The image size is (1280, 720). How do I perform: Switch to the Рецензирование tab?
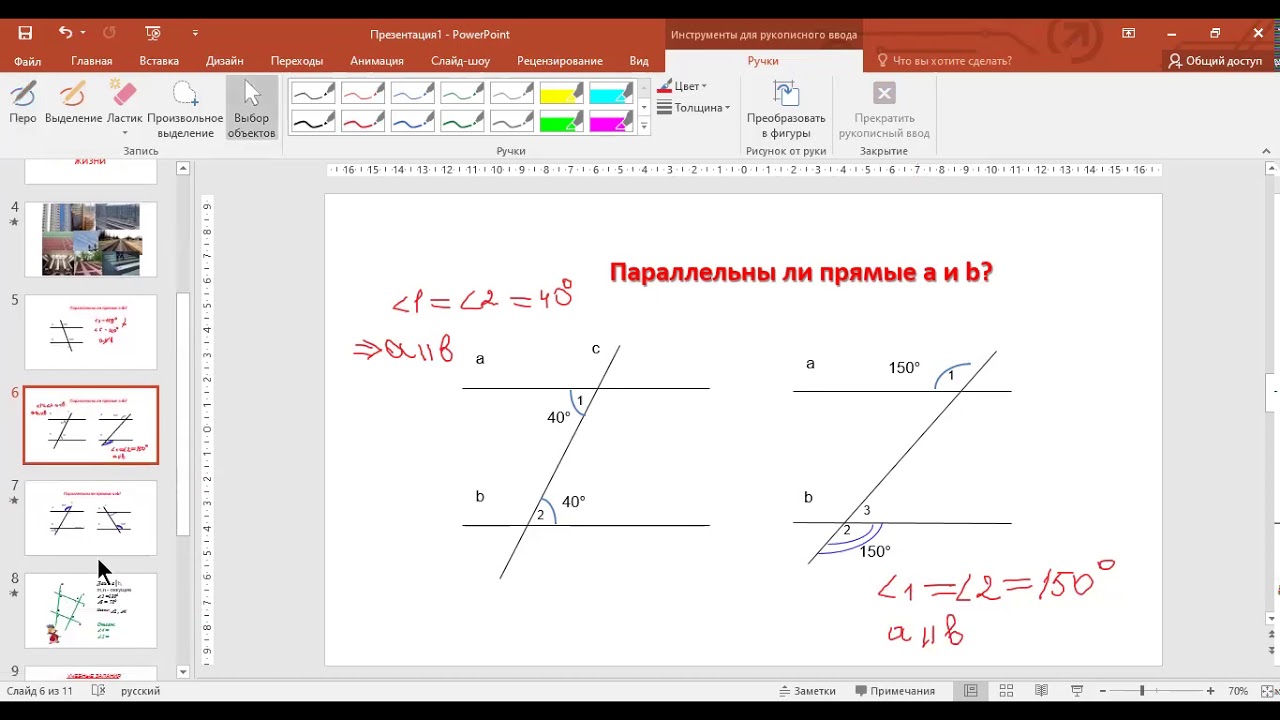pos(560,61)
